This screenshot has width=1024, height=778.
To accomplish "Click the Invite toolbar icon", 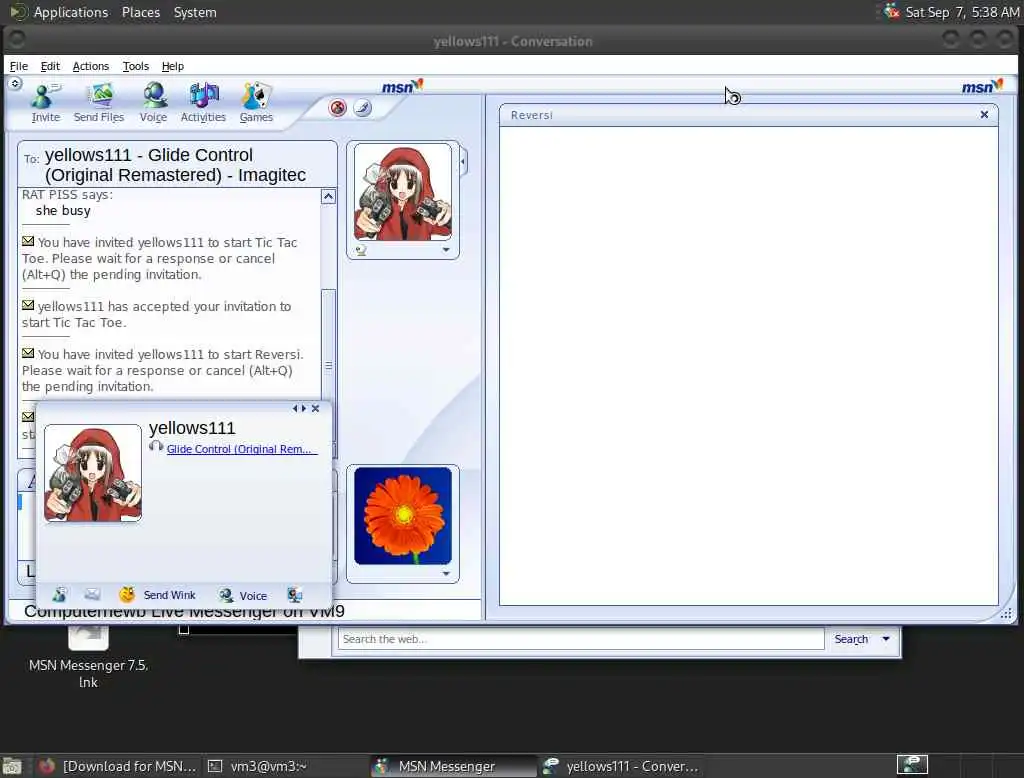I will coord(45,103).
